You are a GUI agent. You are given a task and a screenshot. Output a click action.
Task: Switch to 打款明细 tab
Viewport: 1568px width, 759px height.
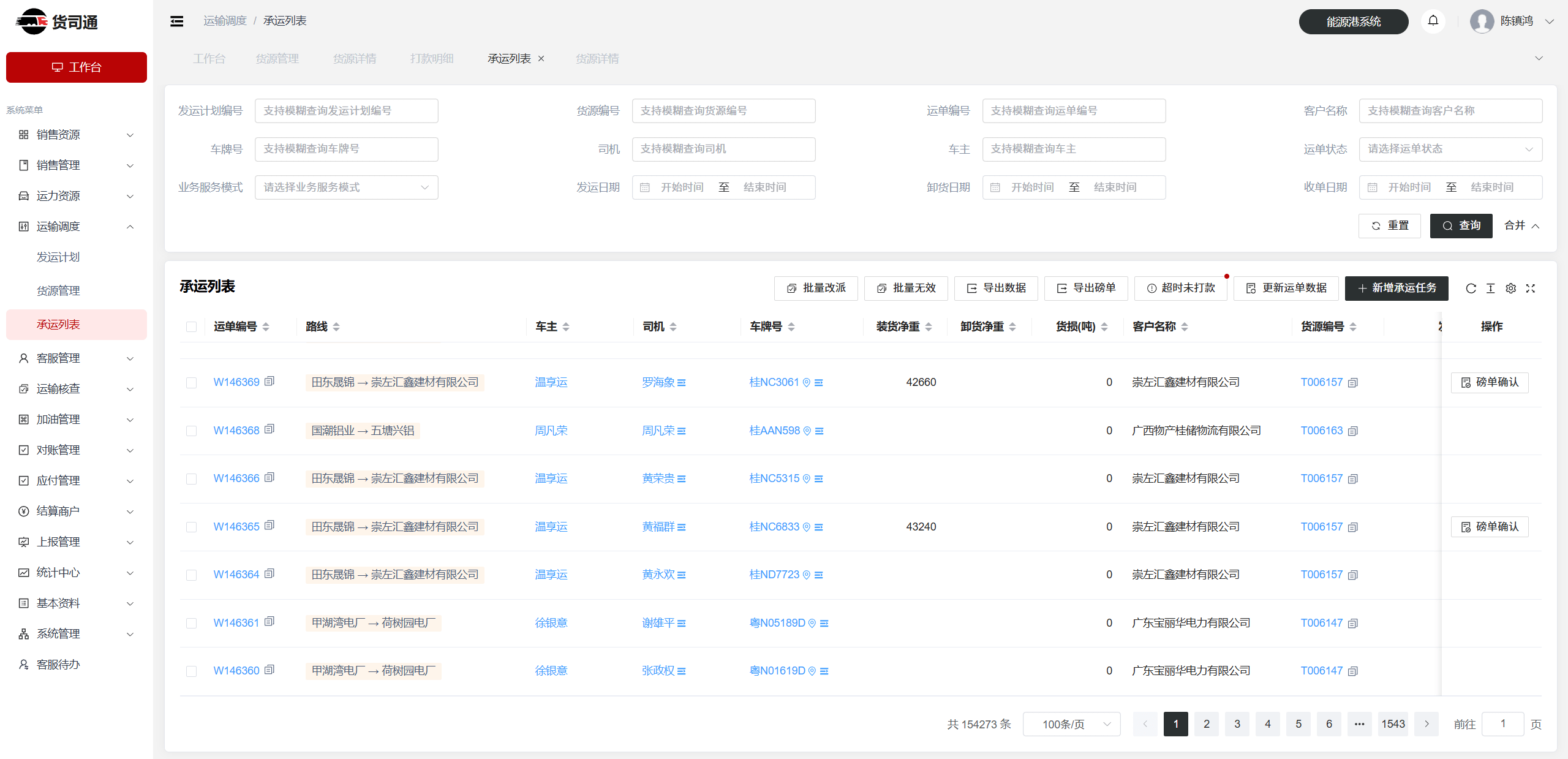pyautogui.click(x=432, y=59)
